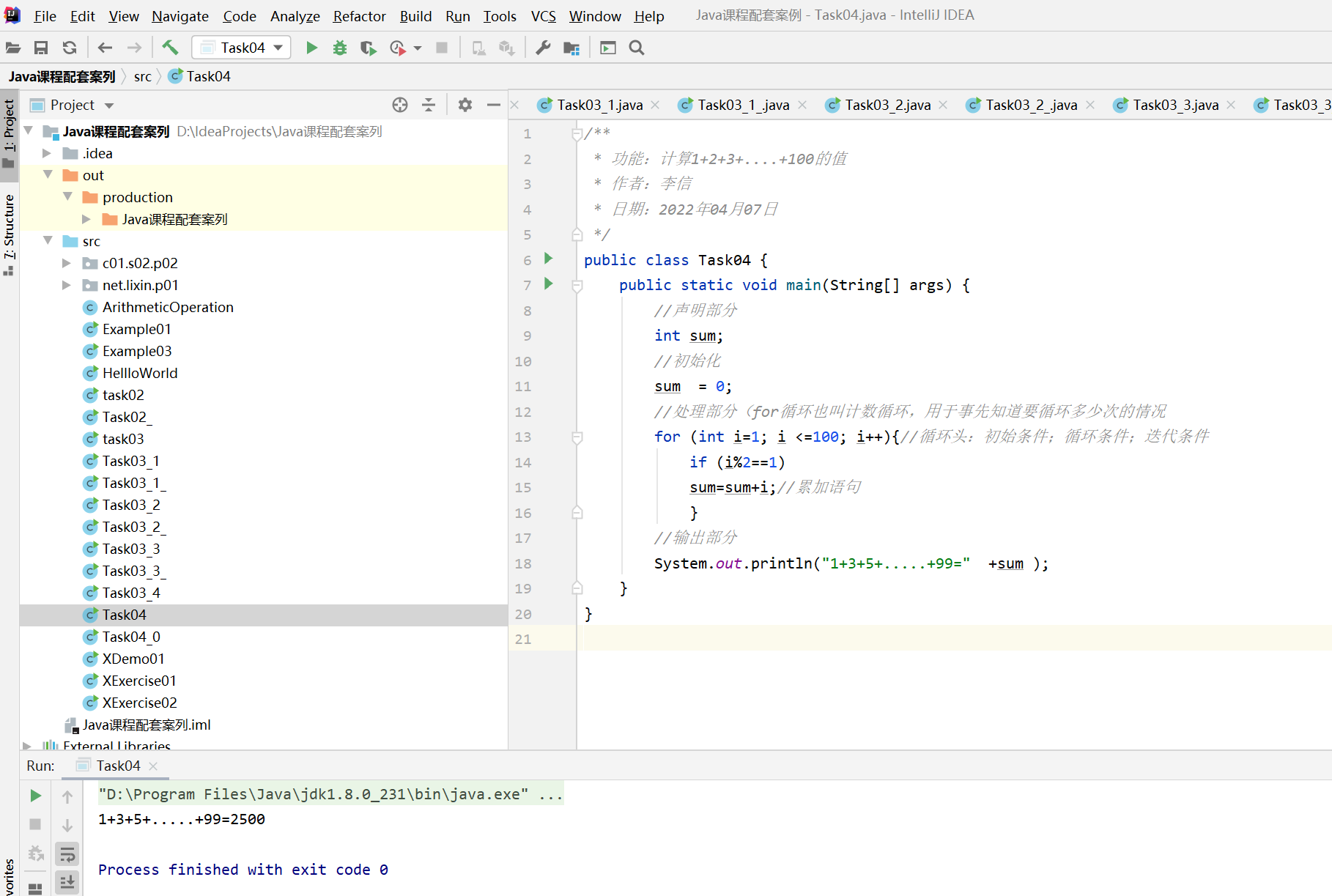This screenshot has width=1332, height=896.
Task: Open Settings via wrench icon
Action: [543, 48]
